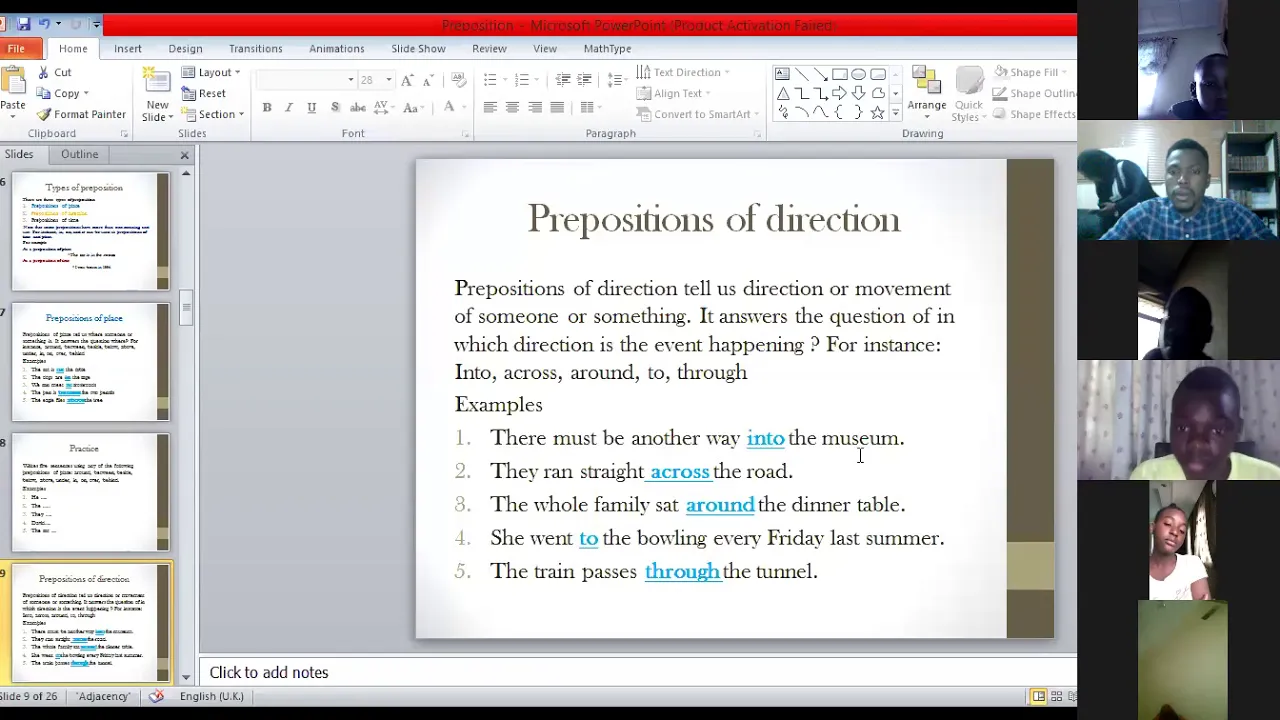Expand the shapes gallery More button
1280x720 pixels.
895,113
